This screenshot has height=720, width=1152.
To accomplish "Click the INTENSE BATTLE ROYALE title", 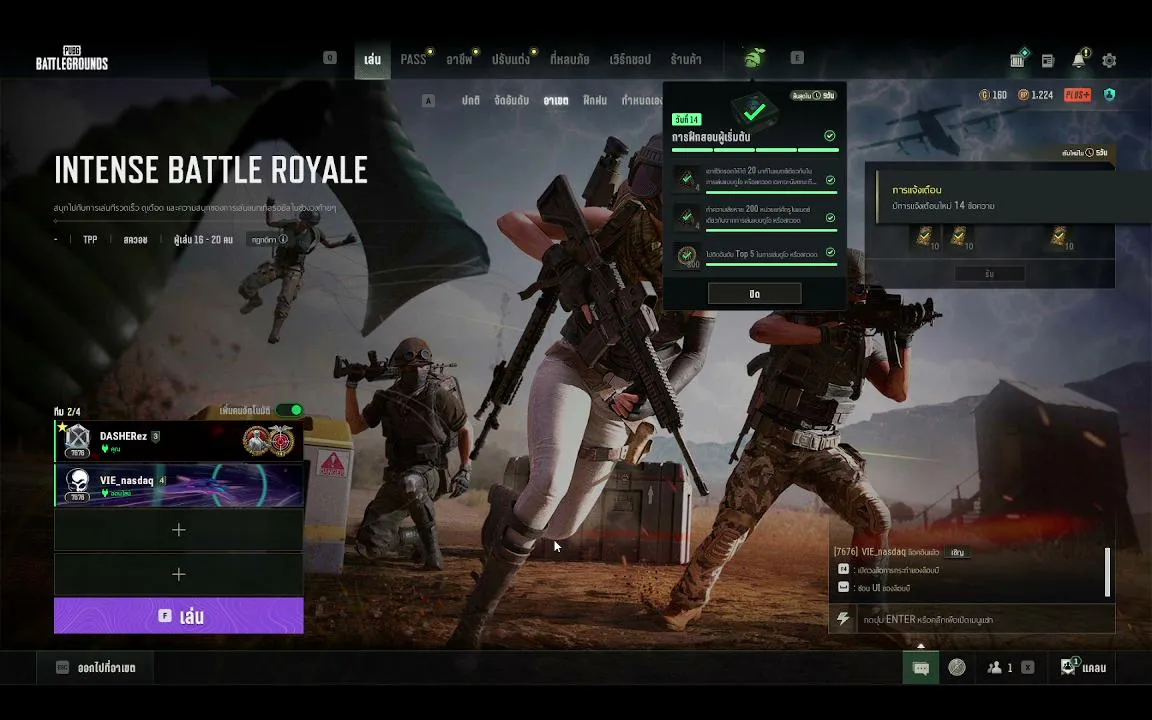I will [x=211, y=170].
